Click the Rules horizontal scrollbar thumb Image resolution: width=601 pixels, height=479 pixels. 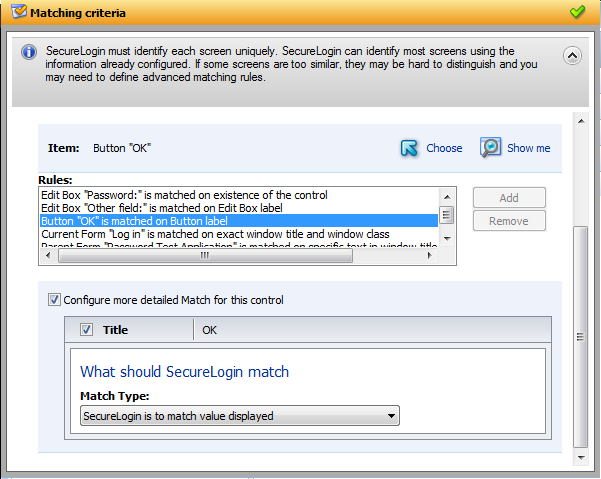coord(204,255)
